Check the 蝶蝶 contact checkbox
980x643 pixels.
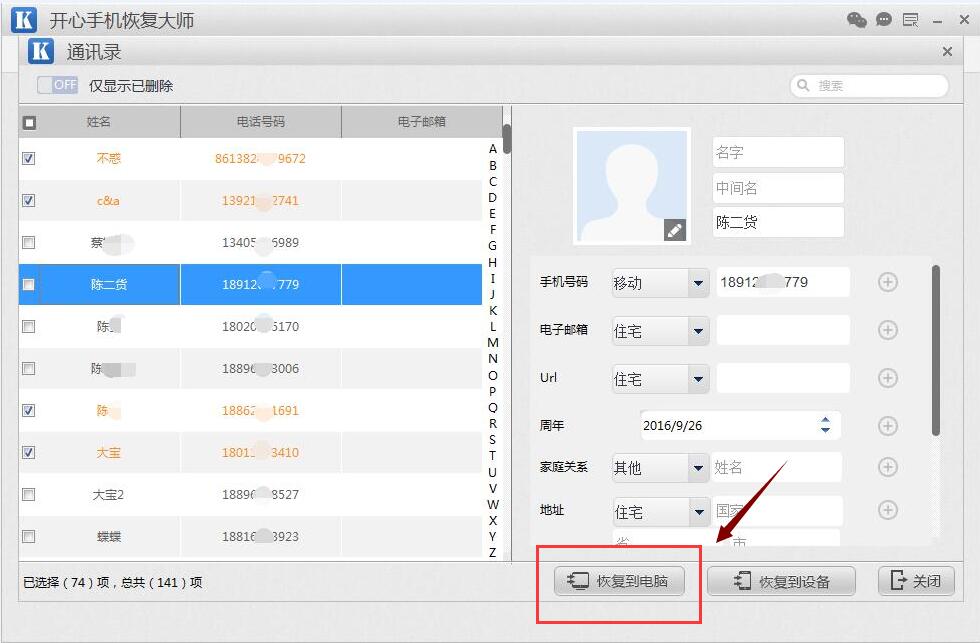[x=29, y=537]
